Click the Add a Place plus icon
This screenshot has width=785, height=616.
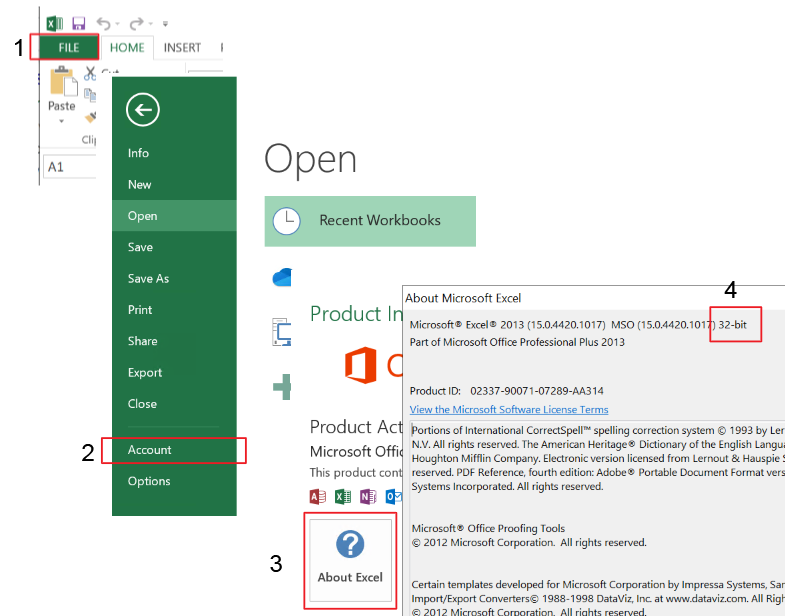tap(282, 387)
